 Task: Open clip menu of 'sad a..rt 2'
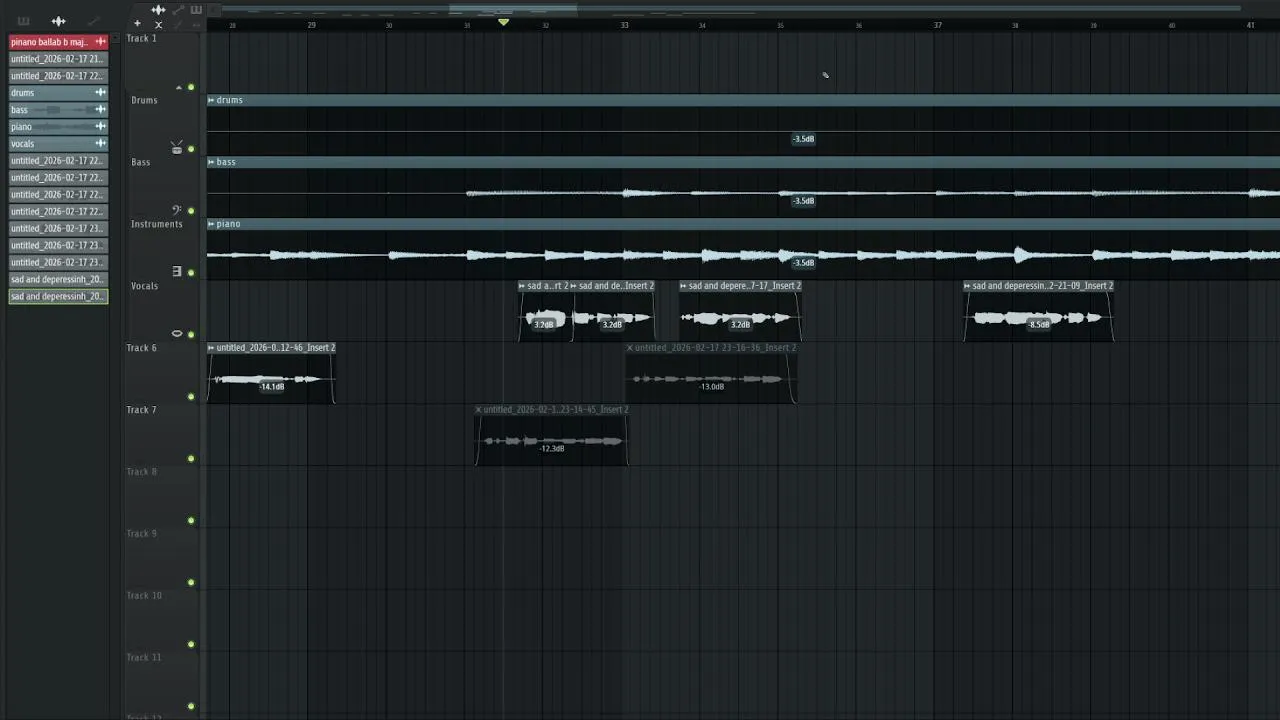(522, 286)
